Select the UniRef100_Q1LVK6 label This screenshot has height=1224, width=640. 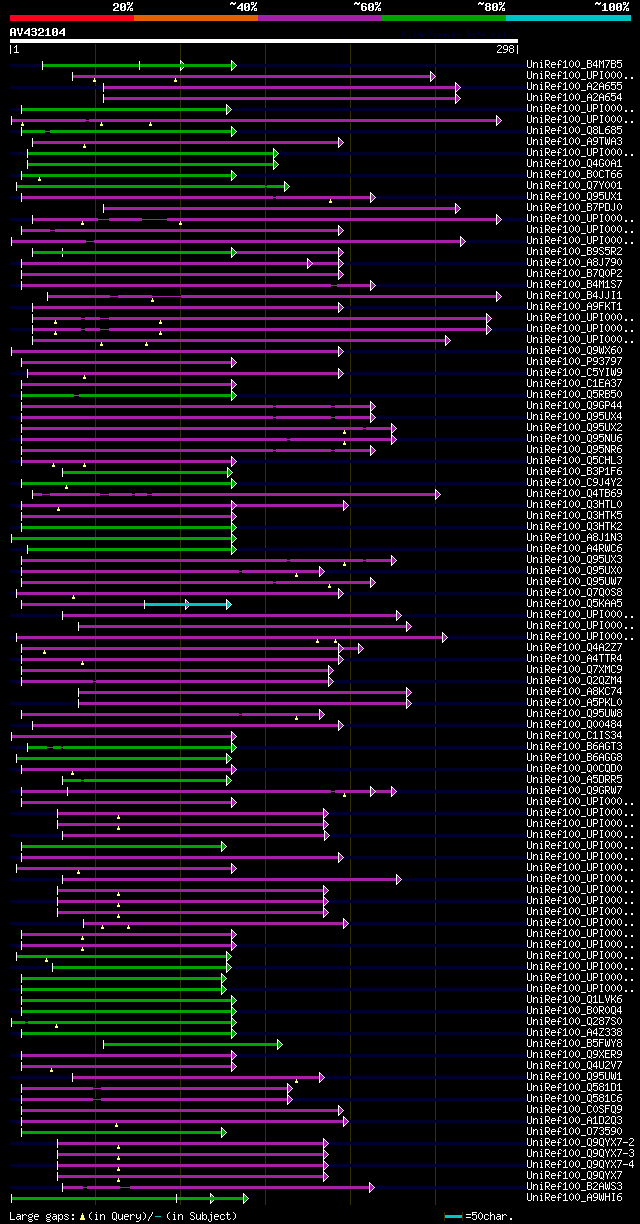(574, 1000)
